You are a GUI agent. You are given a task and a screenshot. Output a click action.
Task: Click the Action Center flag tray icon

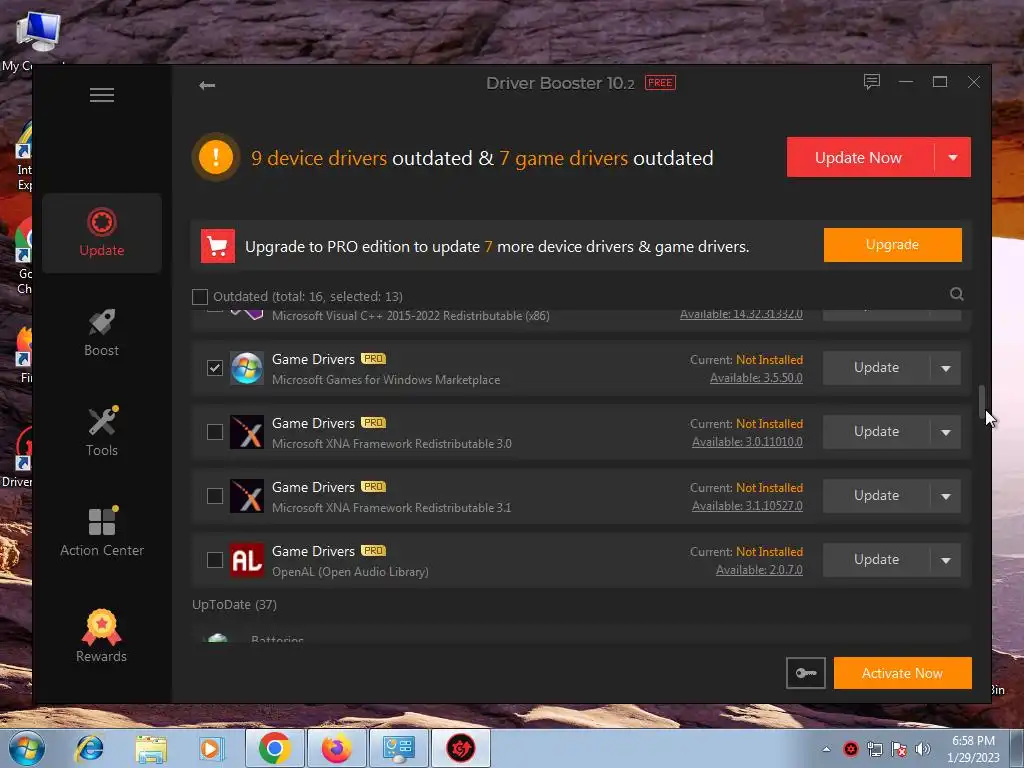pos(899,749)
